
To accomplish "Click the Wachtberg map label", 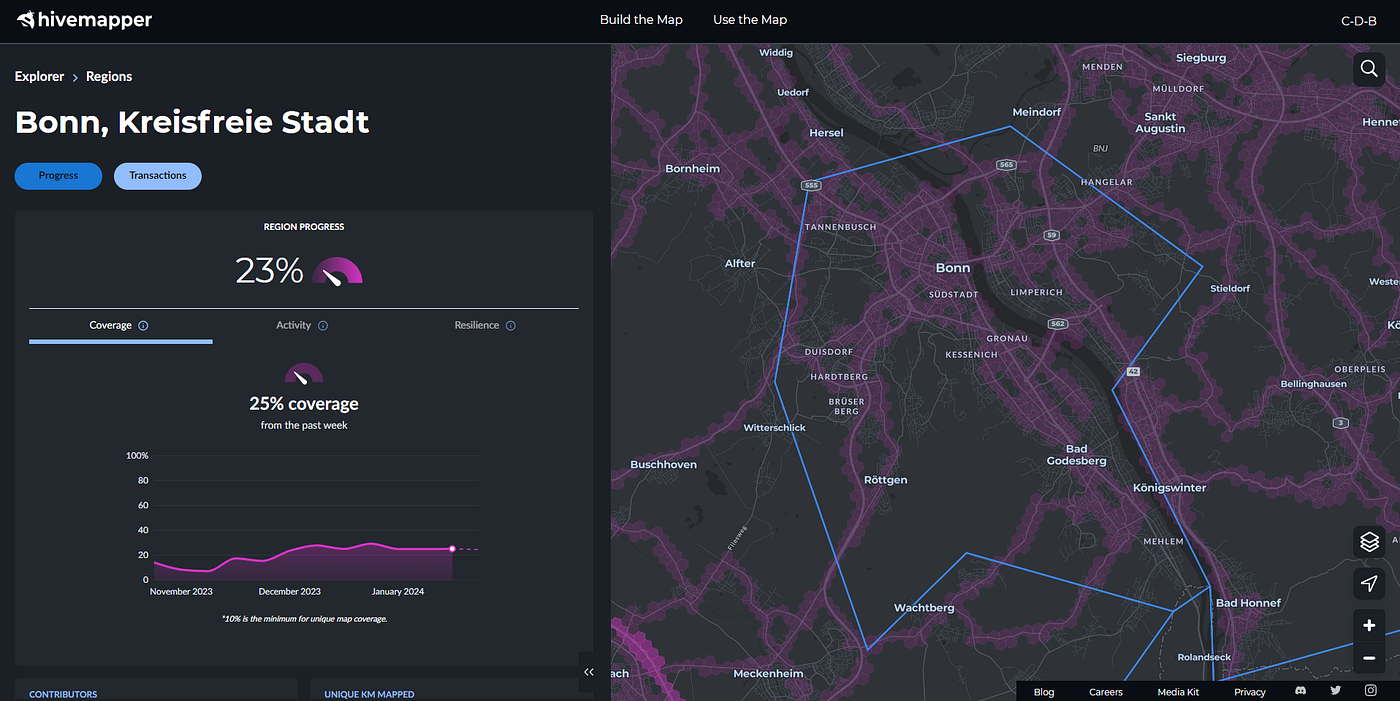I will click(924, 608).
